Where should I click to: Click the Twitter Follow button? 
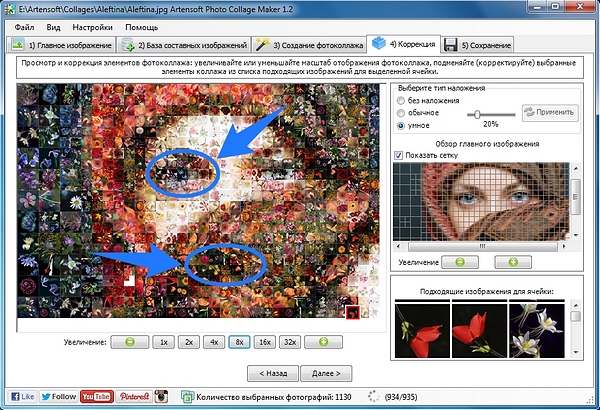pyautogui.click(x=59, y=397)
